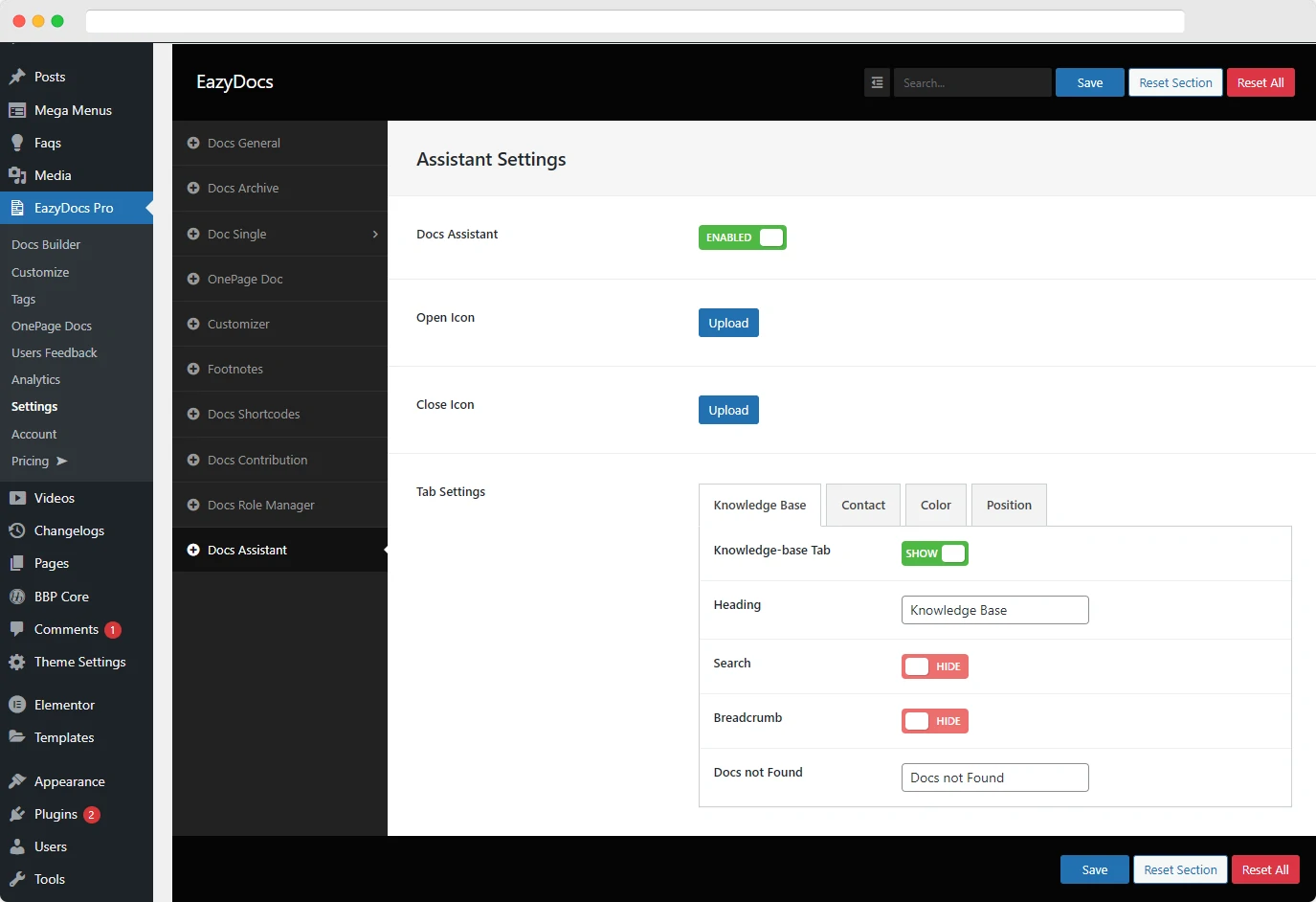1316x902 pixels.
Task: Switch to the Contact tab
Action: 862,505
